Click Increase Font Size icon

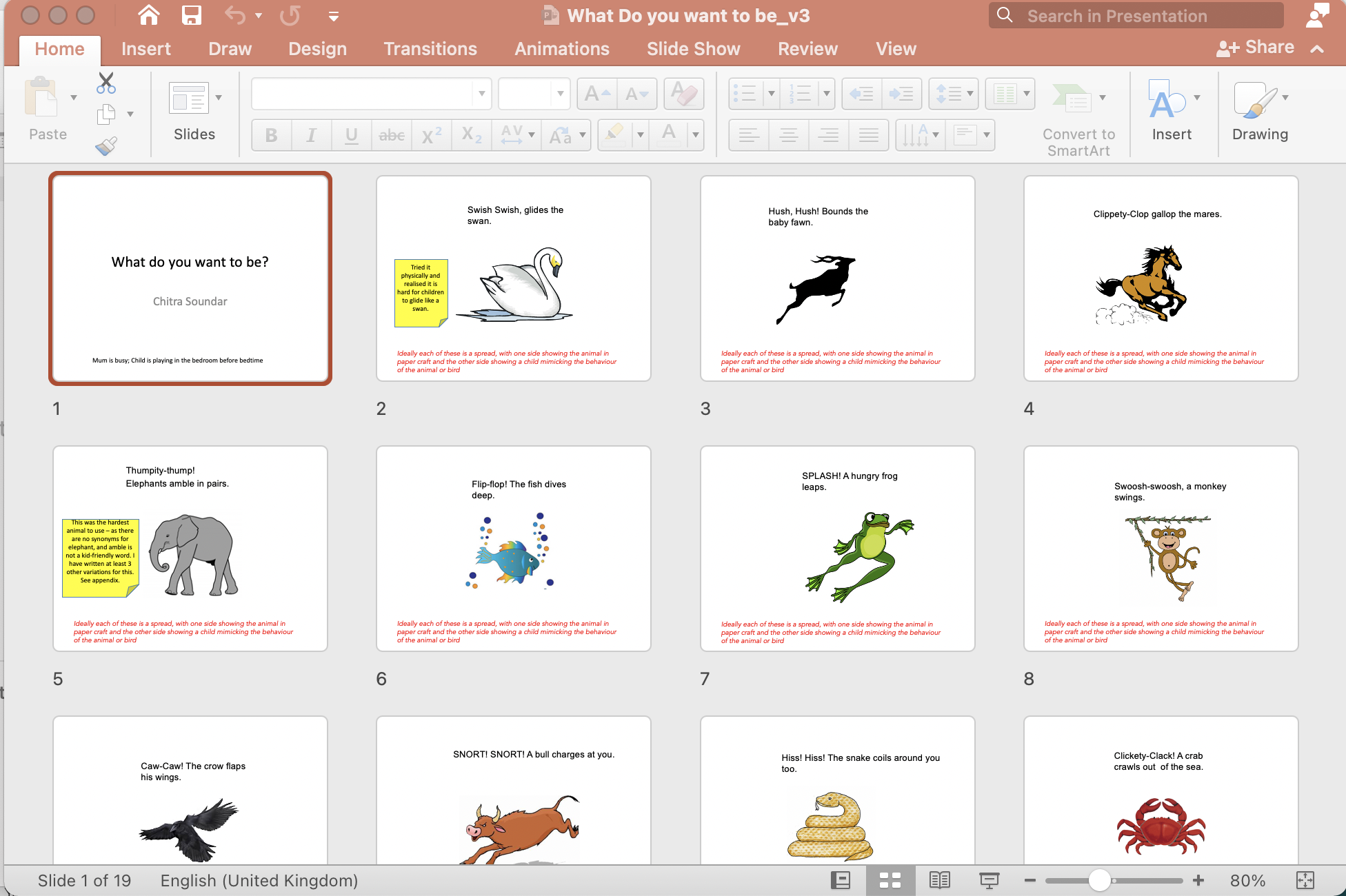597,94
